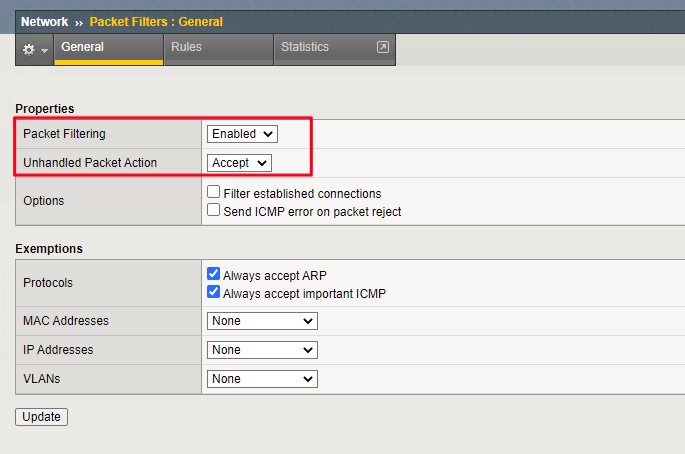Click Packet Filters : General breadcrumb text
The height and width of the screenshot is (454, 685).
[x=156, y=21]
